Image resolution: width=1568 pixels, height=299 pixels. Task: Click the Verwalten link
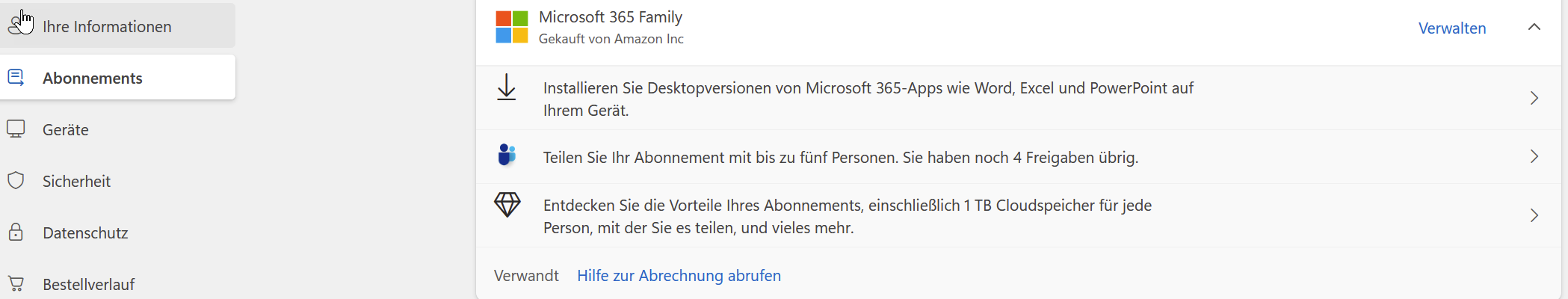(1452, 28)
